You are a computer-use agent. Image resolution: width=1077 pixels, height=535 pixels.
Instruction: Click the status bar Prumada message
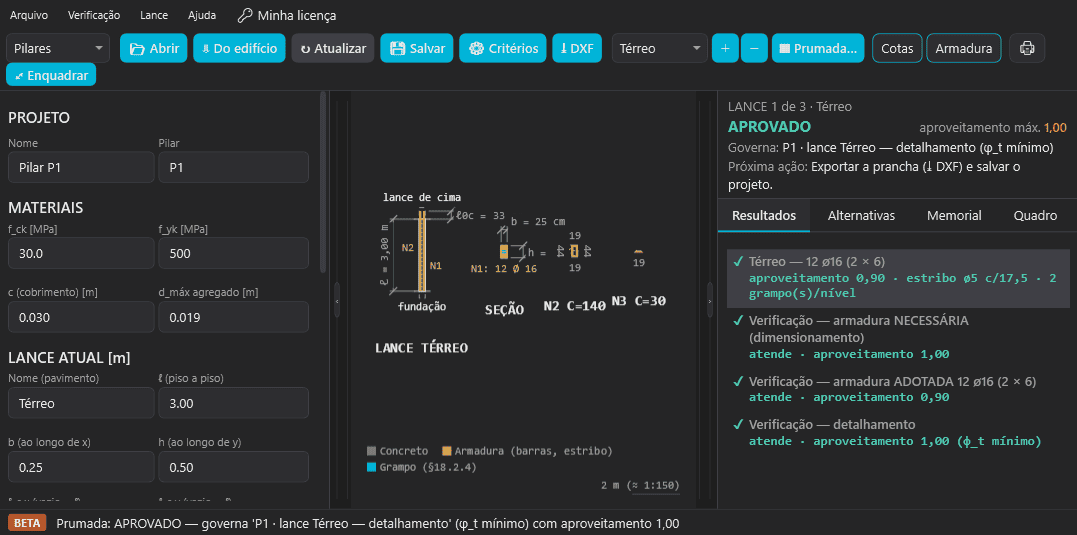367,523
